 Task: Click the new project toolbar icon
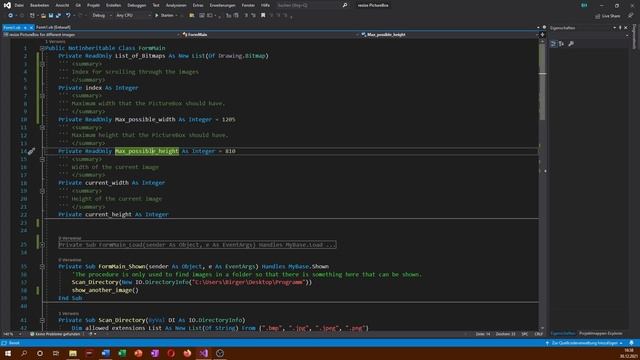tap(32, 16)
